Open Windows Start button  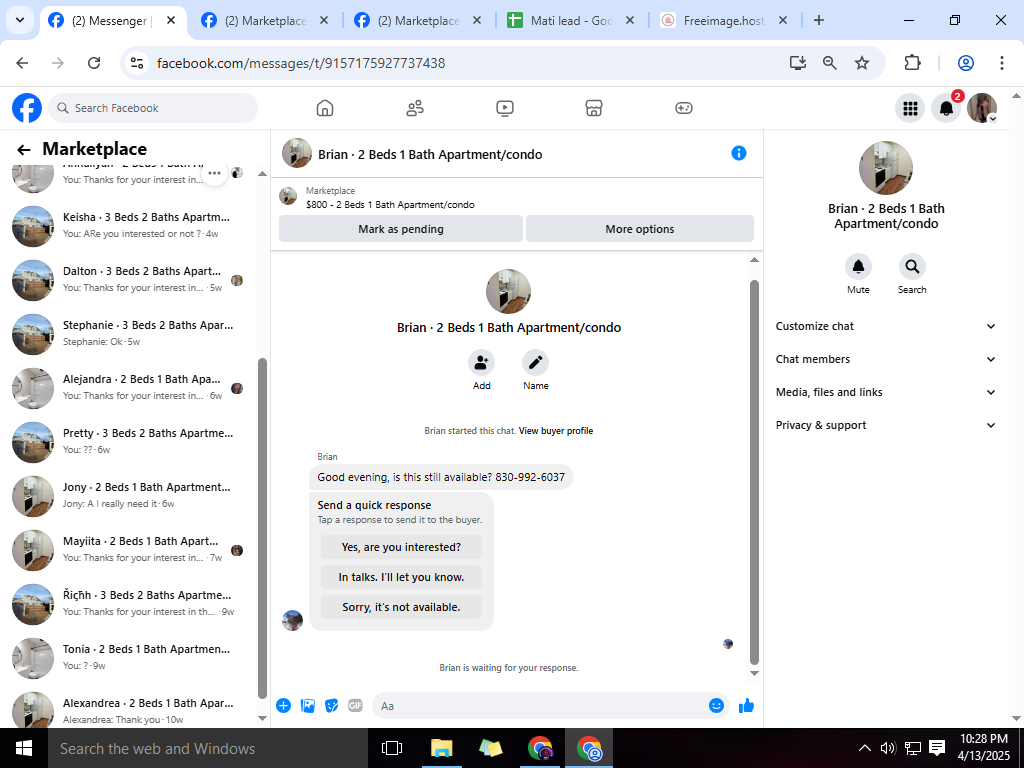pos(24,748)
